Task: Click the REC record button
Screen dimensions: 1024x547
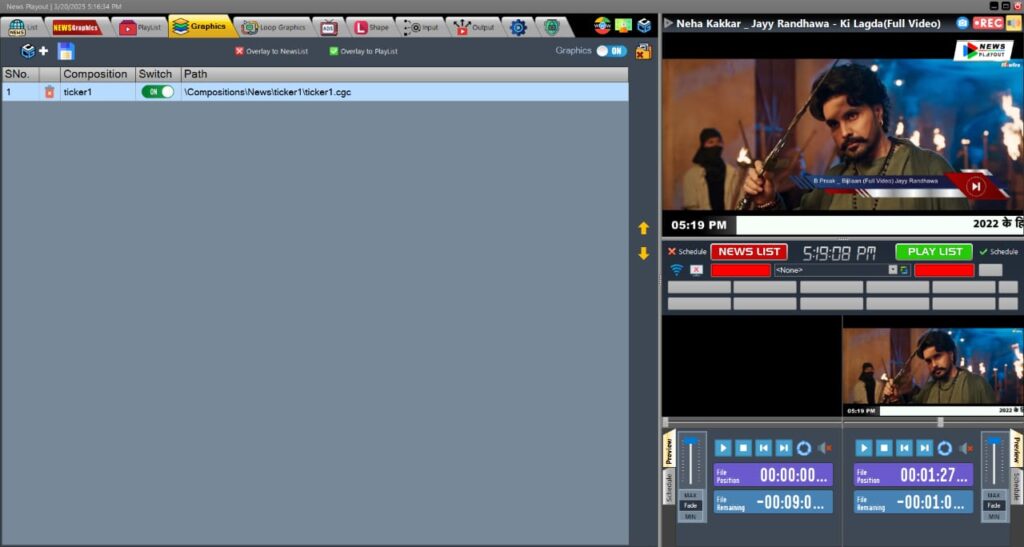Action: [x=987, y=23]
